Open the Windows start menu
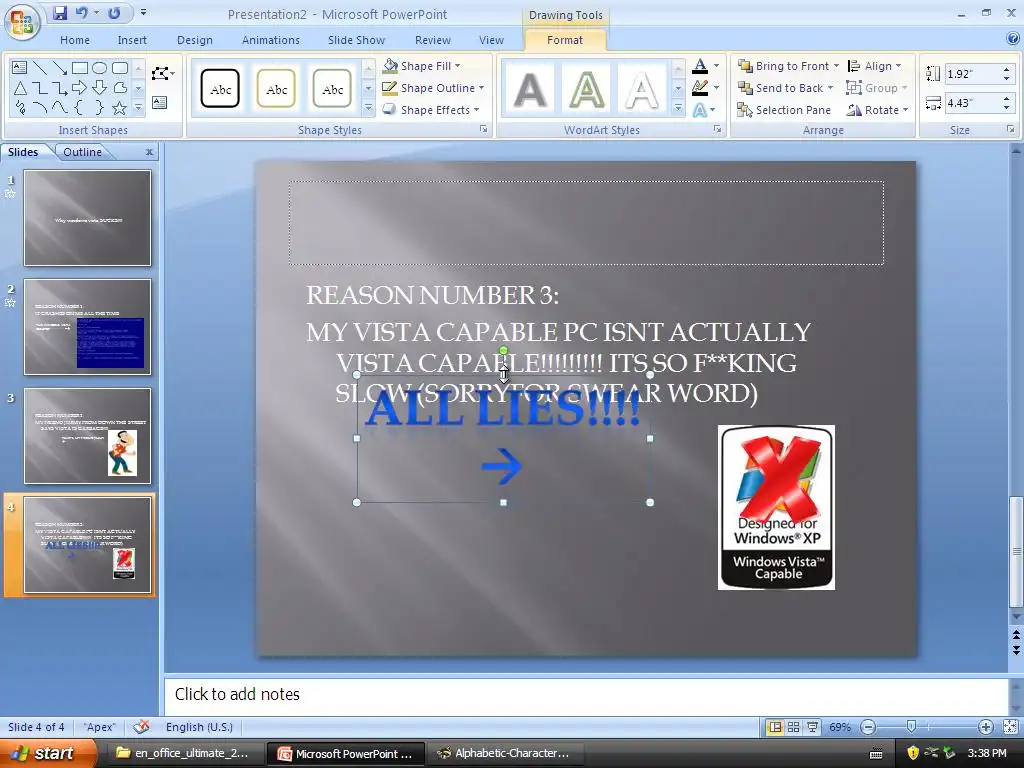Image resolution: width=1024 pixels, height=768 pixels. point(46,753)
